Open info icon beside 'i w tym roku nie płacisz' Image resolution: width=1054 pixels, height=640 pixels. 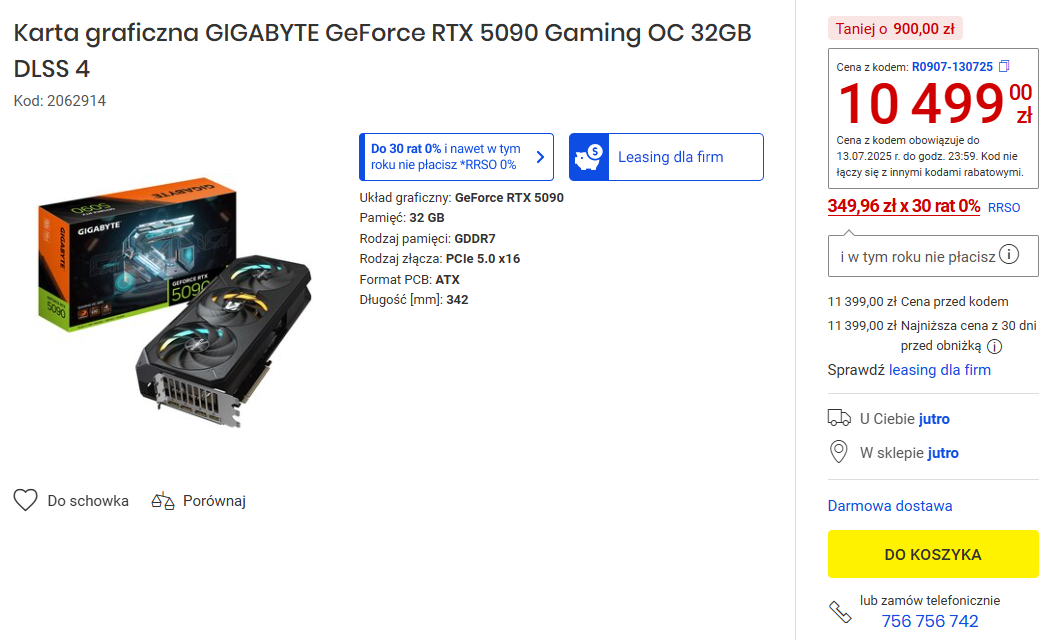[1009, 255]
